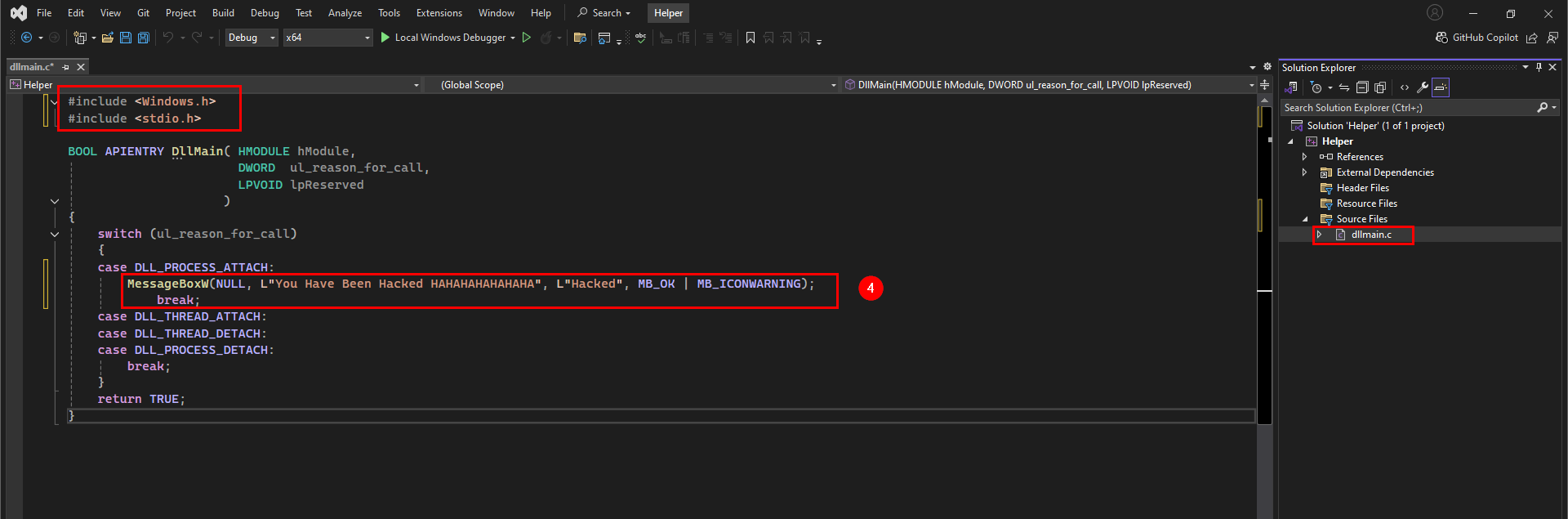Open the Analyze menu
The width and height of the screenshot is (1568, 519).
pos(345,13)
